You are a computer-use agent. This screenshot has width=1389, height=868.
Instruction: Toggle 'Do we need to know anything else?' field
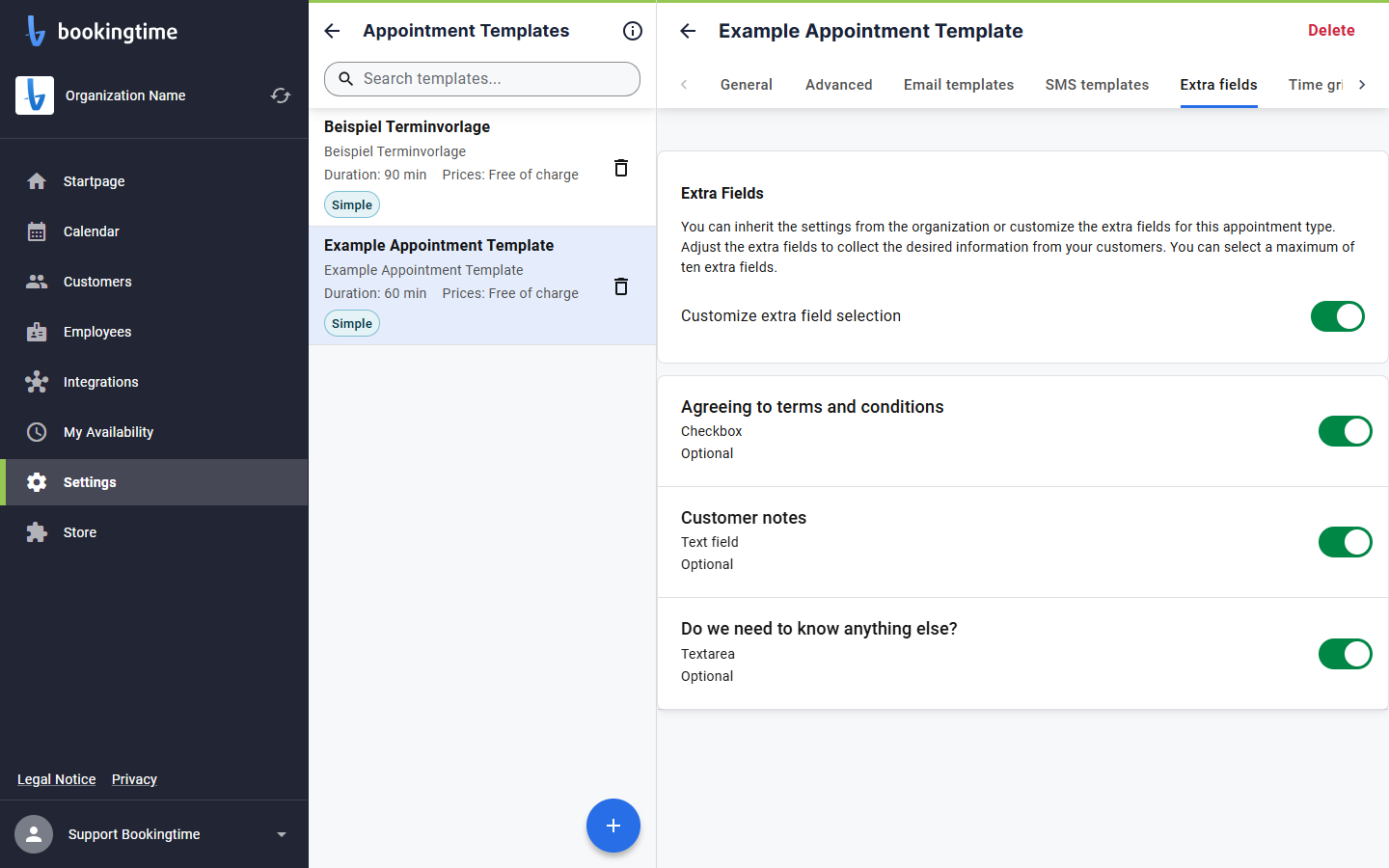1345,654
